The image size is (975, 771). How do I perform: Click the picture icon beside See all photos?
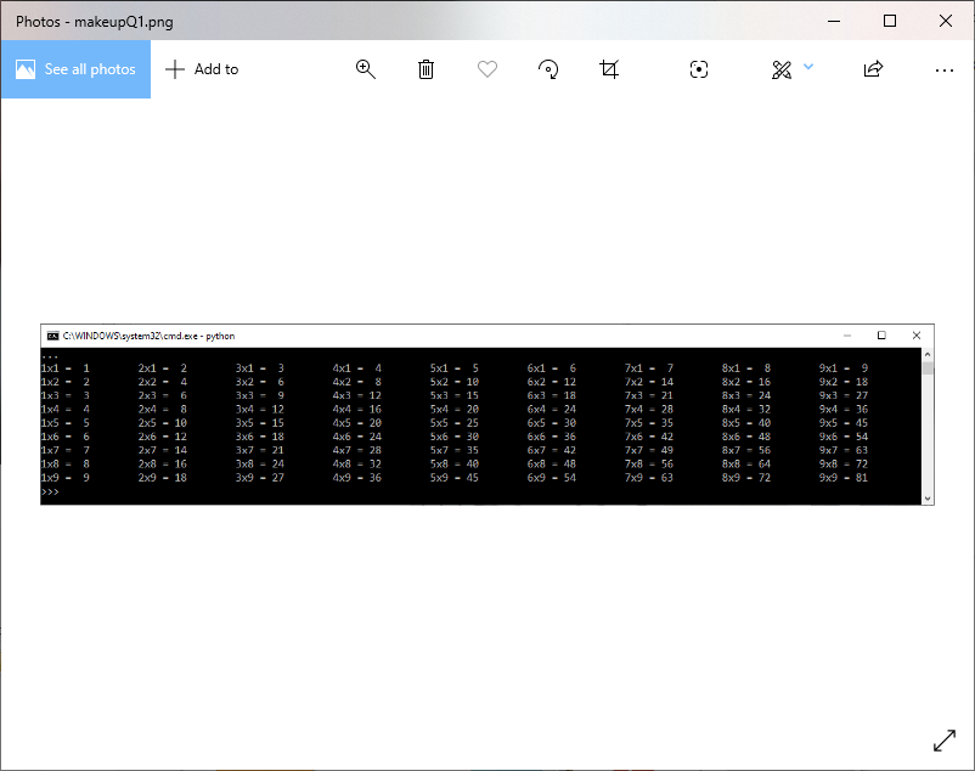[27, 69]
